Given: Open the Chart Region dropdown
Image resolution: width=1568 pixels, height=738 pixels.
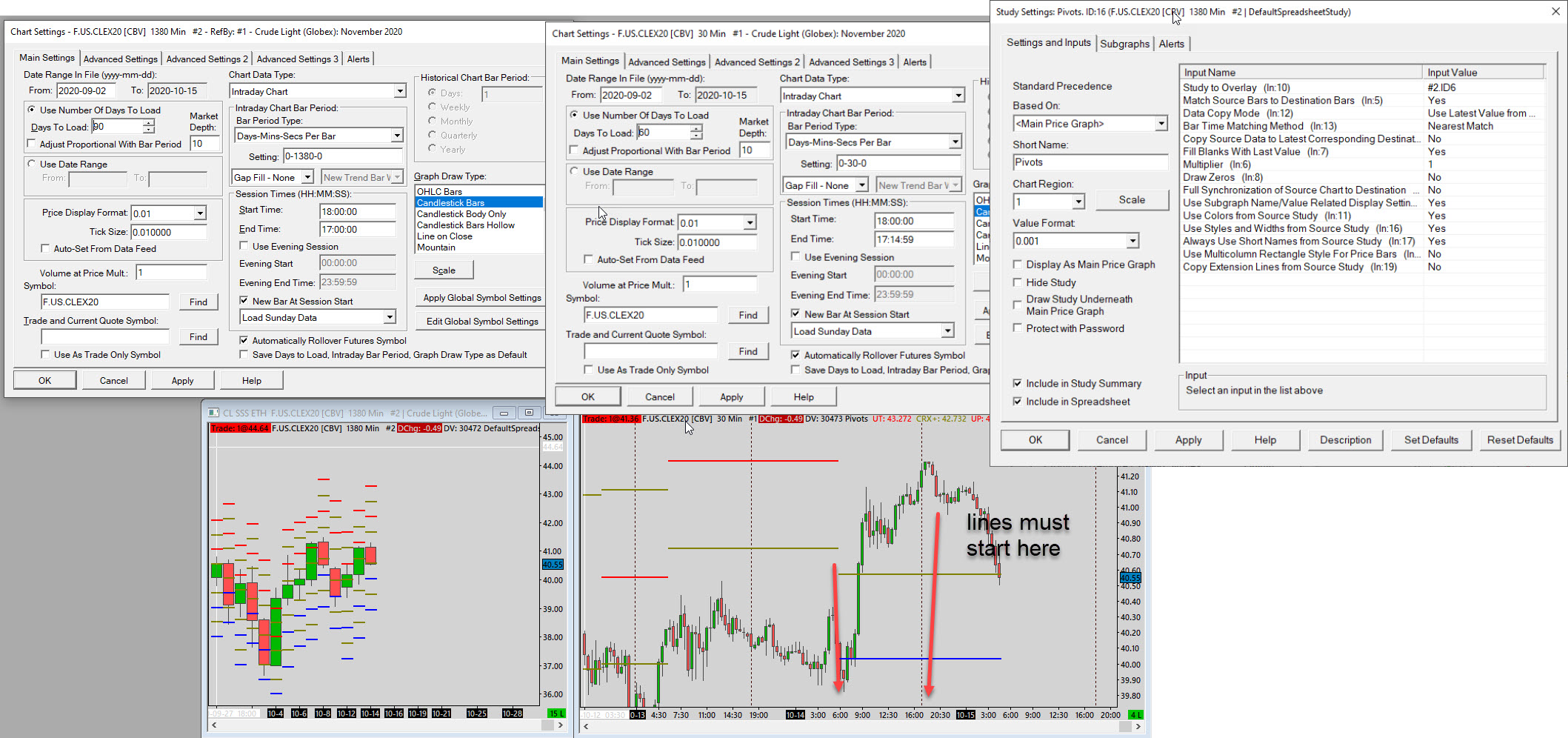Looking at the screenshot, I should (1078, 202).
